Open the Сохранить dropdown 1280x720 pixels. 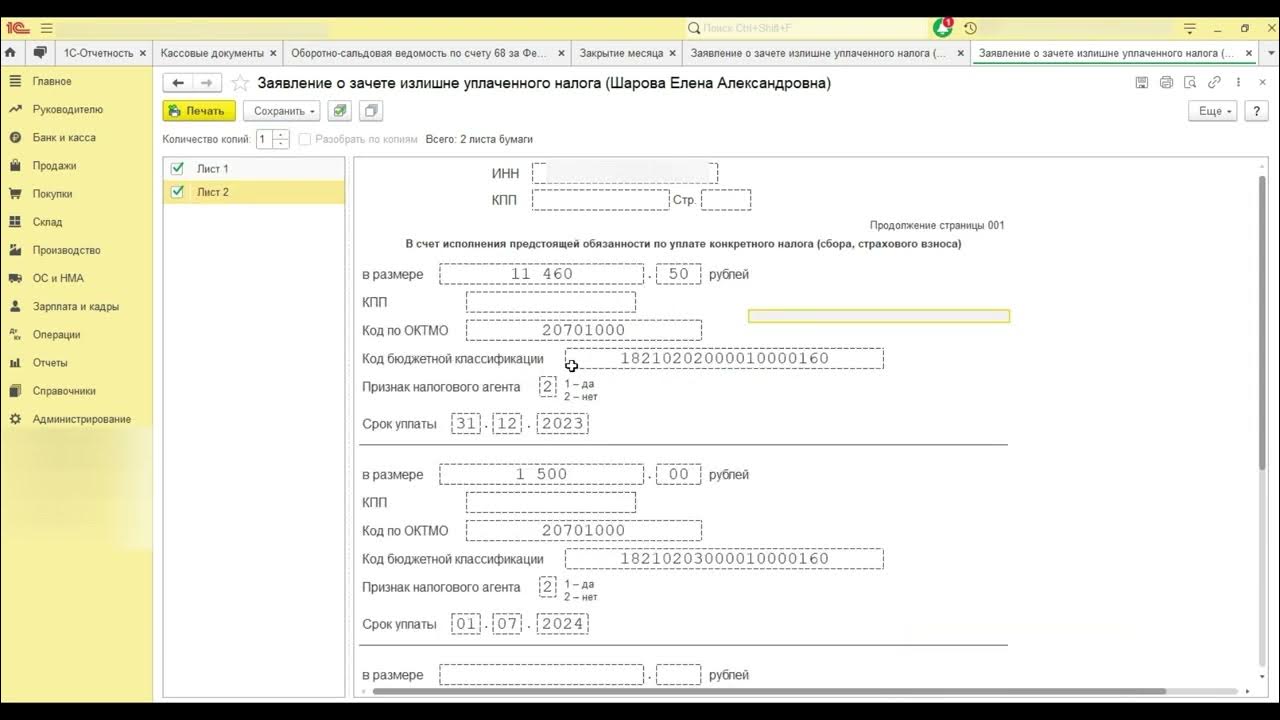click(284, 111)
